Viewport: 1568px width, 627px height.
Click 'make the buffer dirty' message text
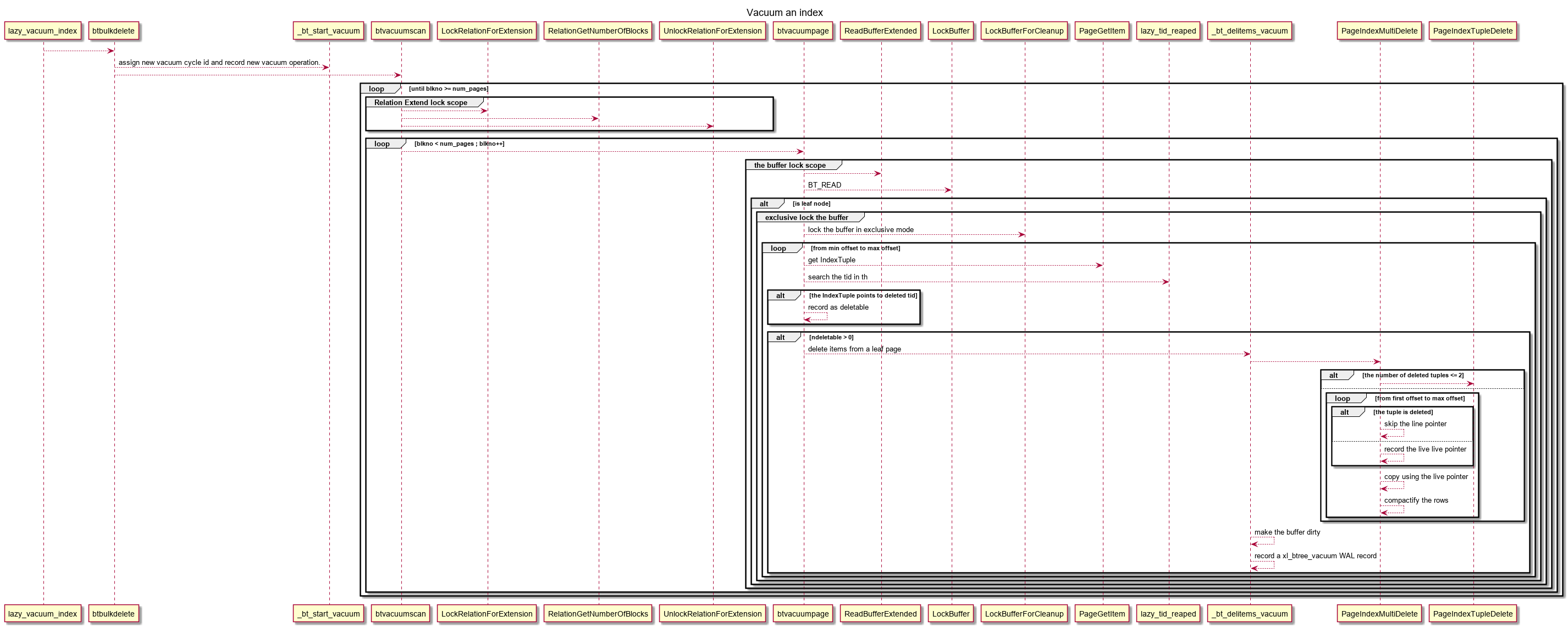point(1287,532)
